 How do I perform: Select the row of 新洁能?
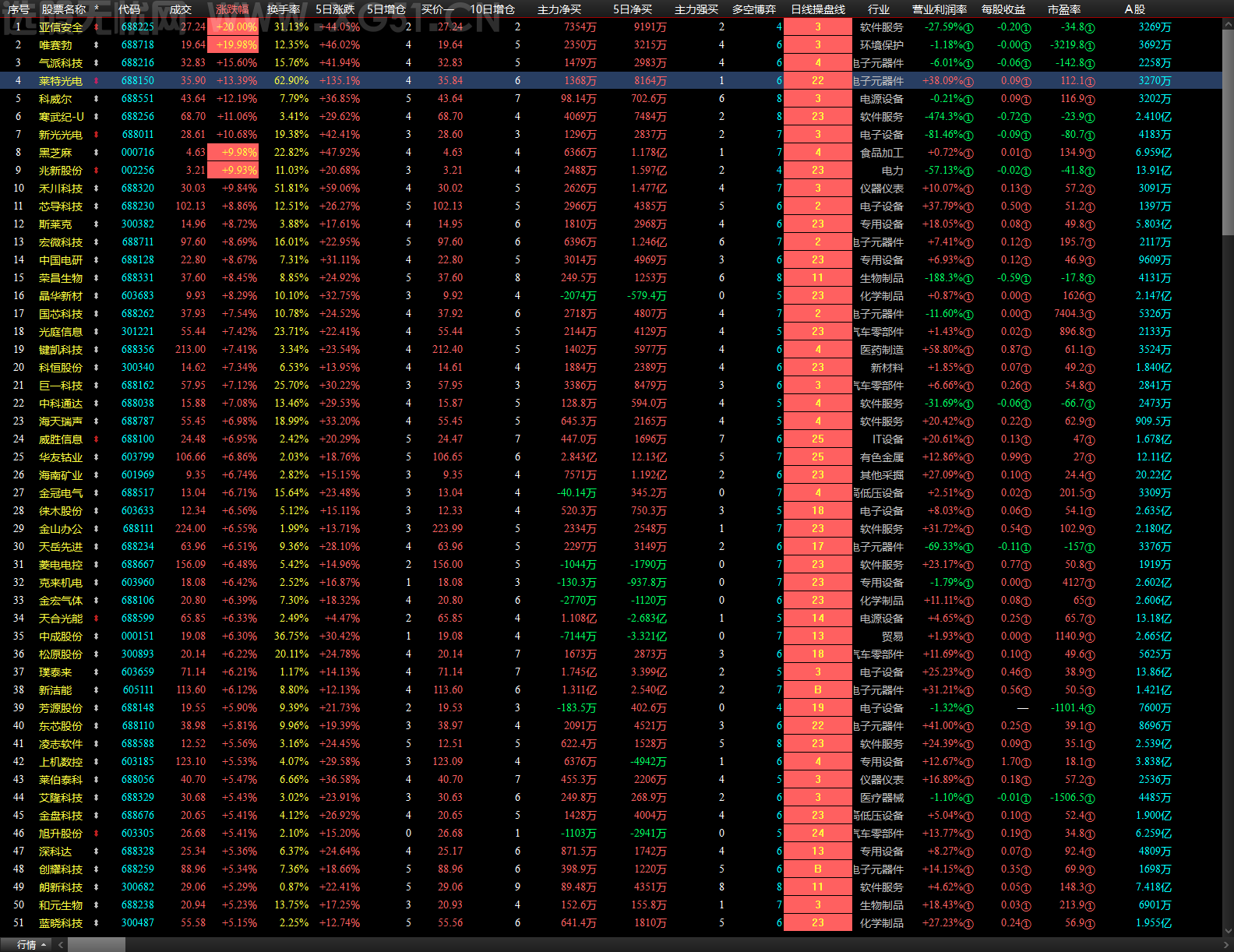[611, 690]
